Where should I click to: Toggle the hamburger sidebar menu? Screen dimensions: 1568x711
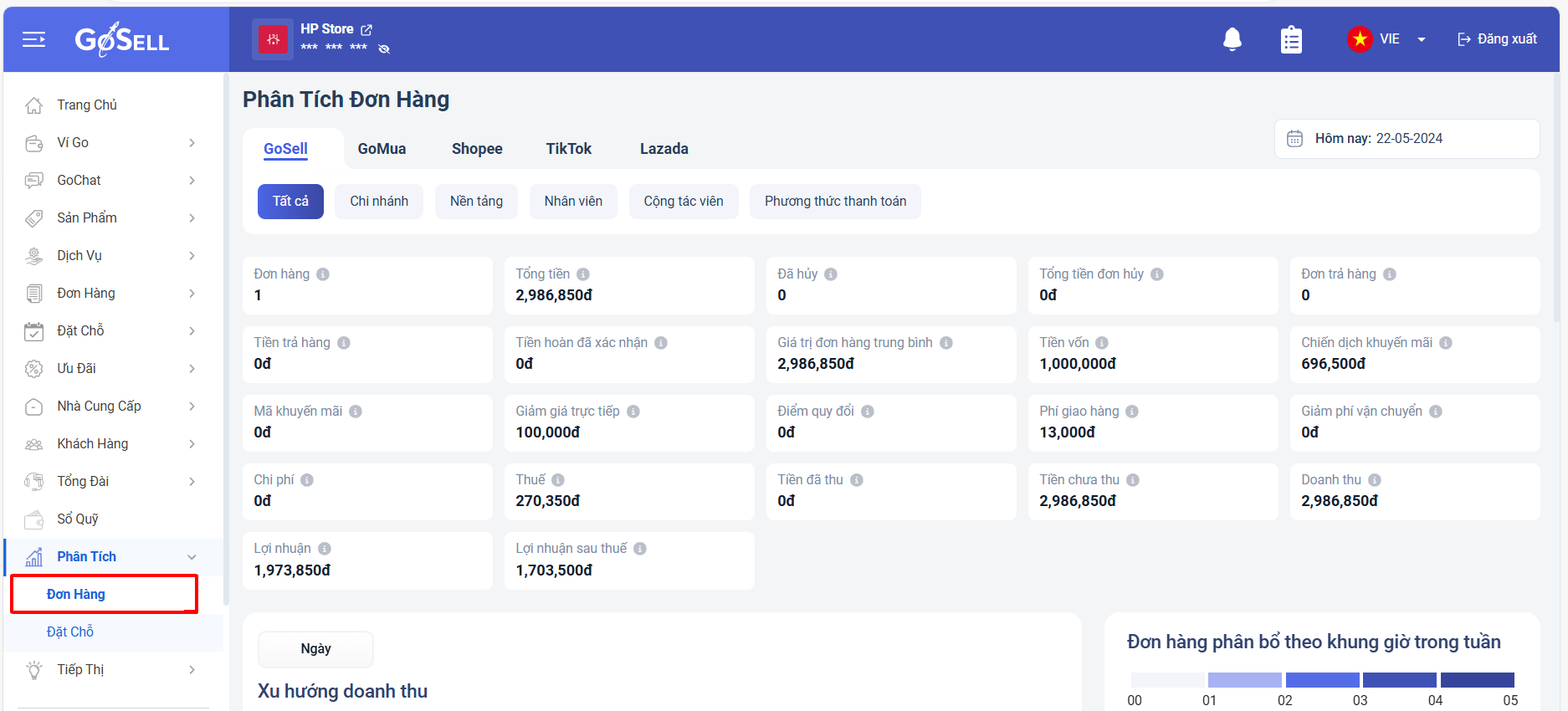click(33, 39)
